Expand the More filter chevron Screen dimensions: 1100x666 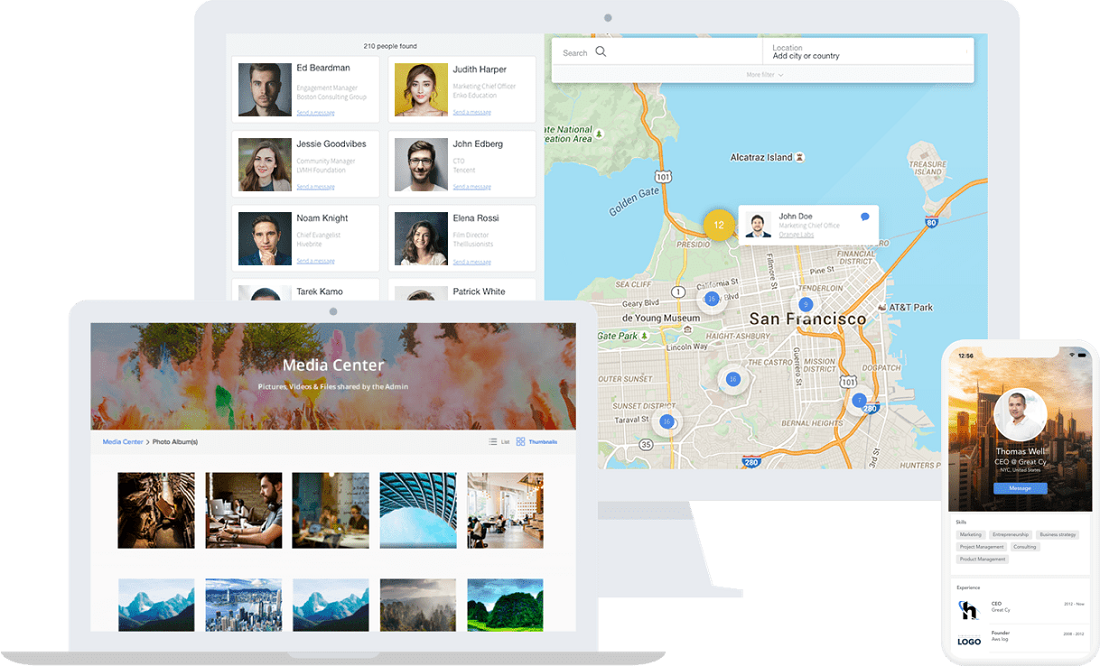click(x=781, y=75)
